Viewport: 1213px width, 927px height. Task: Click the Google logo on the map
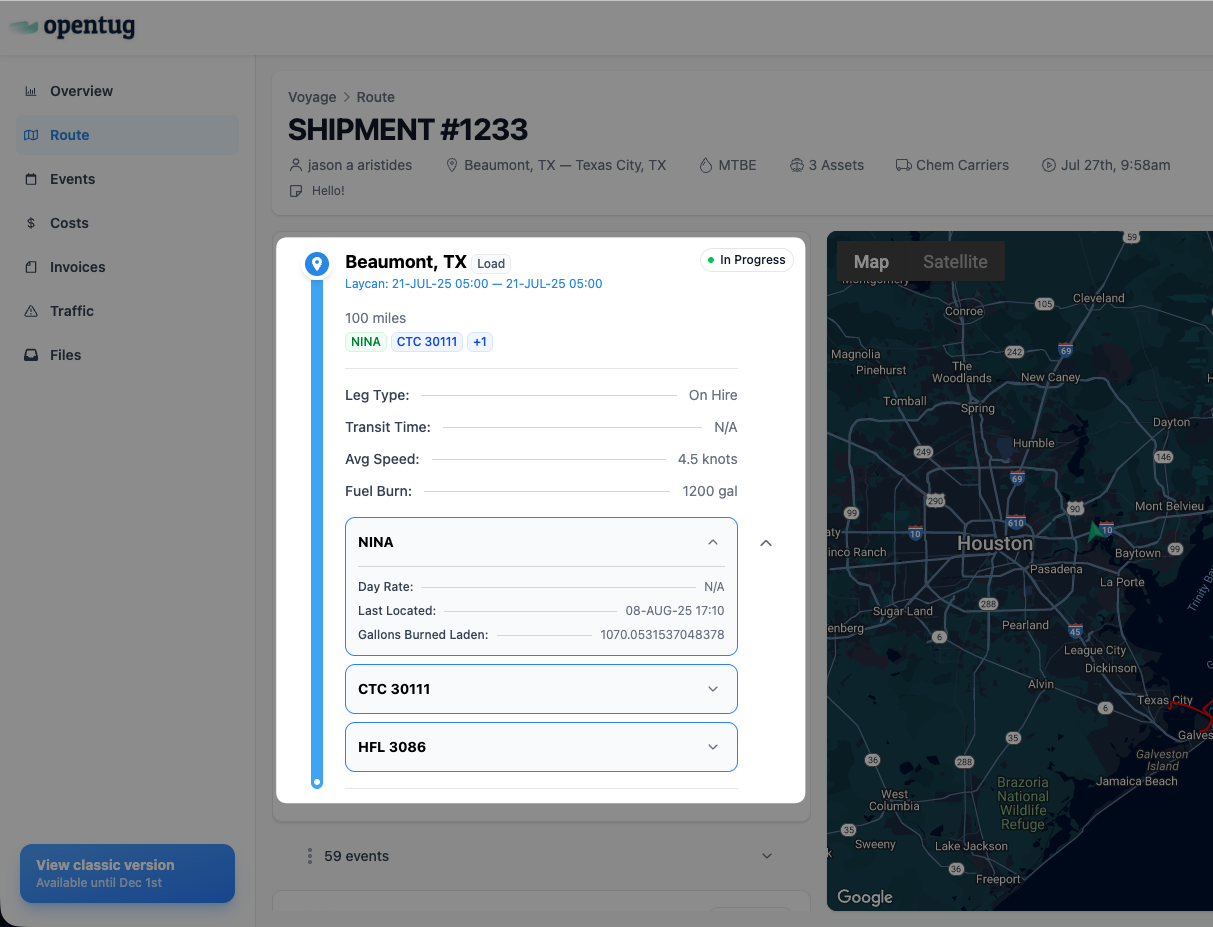865,897
